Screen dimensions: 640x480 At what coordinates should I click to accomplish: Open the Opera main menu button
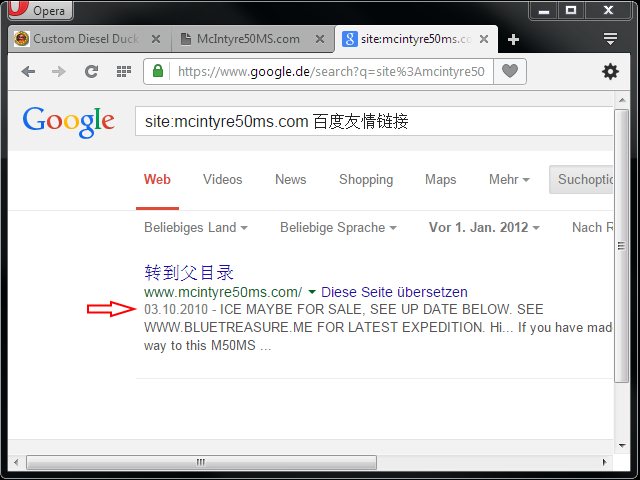click(40, 9)
